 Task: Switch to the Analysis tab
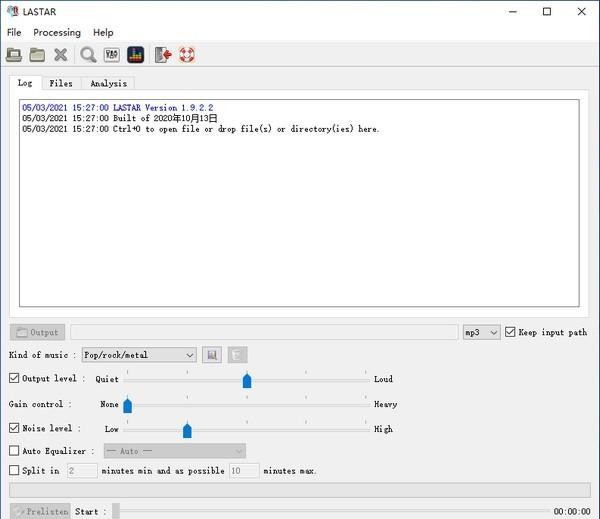point(109,83)
